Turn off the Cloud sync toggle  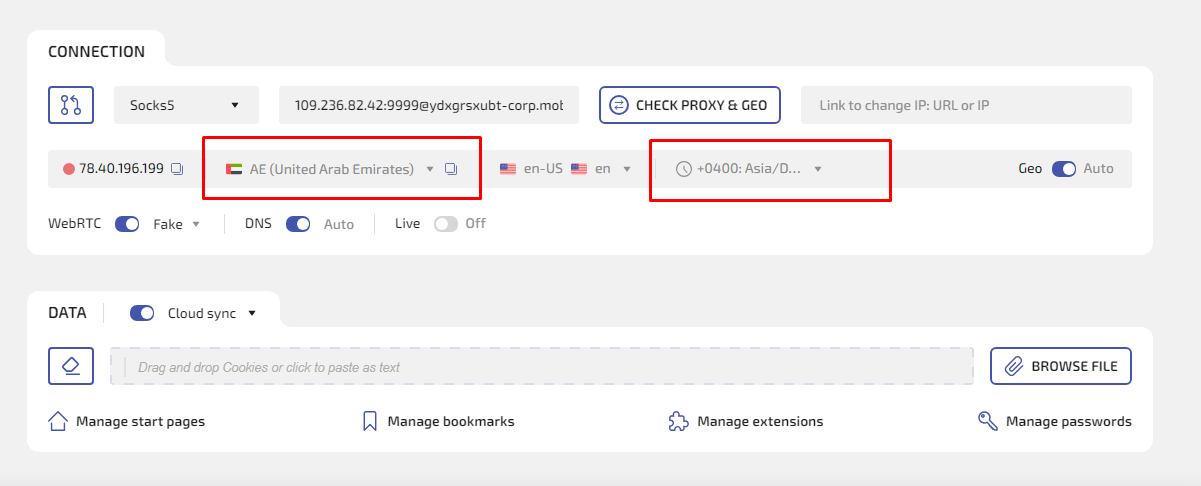point(142,313)
